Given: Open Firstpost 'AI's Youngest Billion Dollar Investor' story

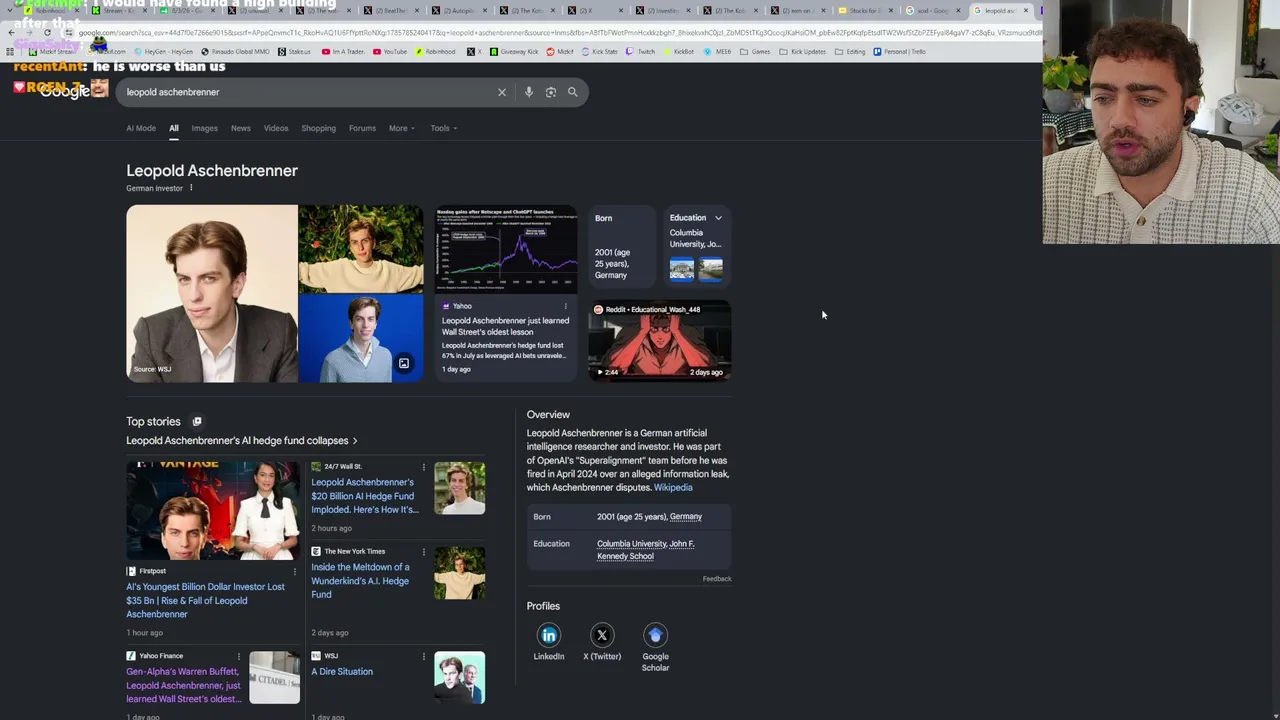Looking at the screenshot, I should click(x=205, y=601).
